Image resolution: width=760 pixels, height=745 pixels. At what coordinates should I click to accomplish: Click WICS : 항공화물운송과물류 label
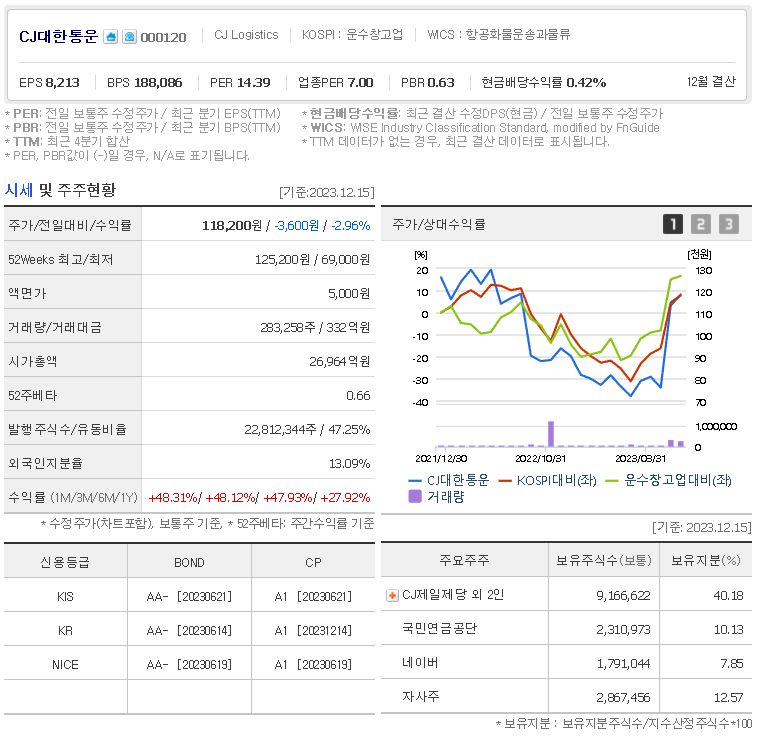499,35
